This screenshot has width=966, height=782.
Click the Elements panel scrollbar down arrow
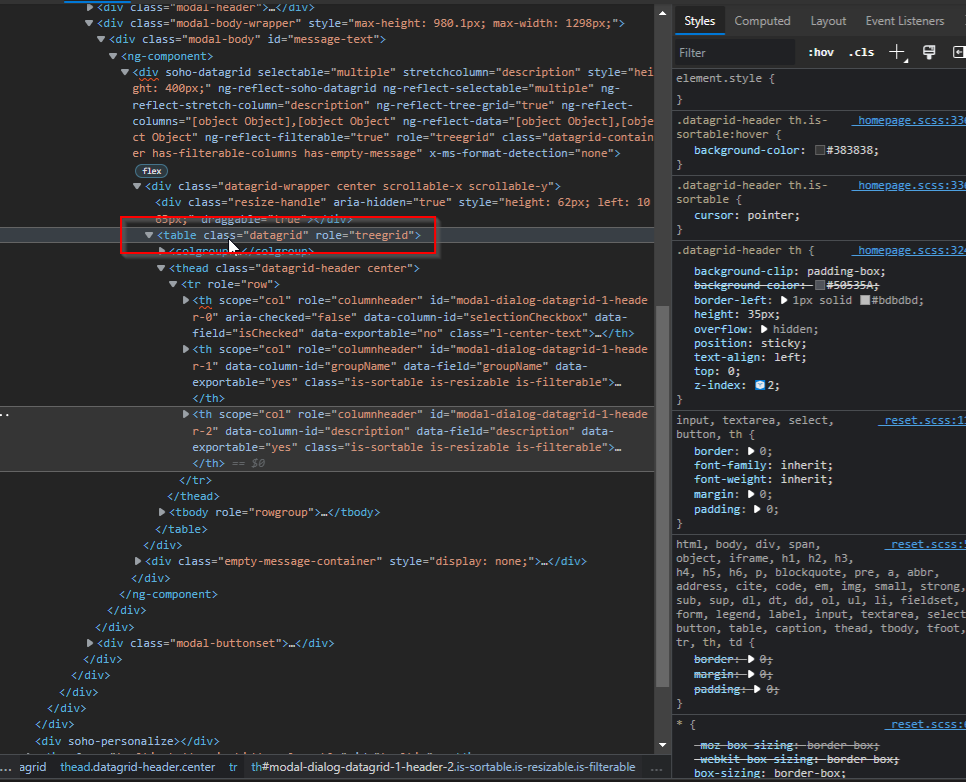[x=662, y=745]
